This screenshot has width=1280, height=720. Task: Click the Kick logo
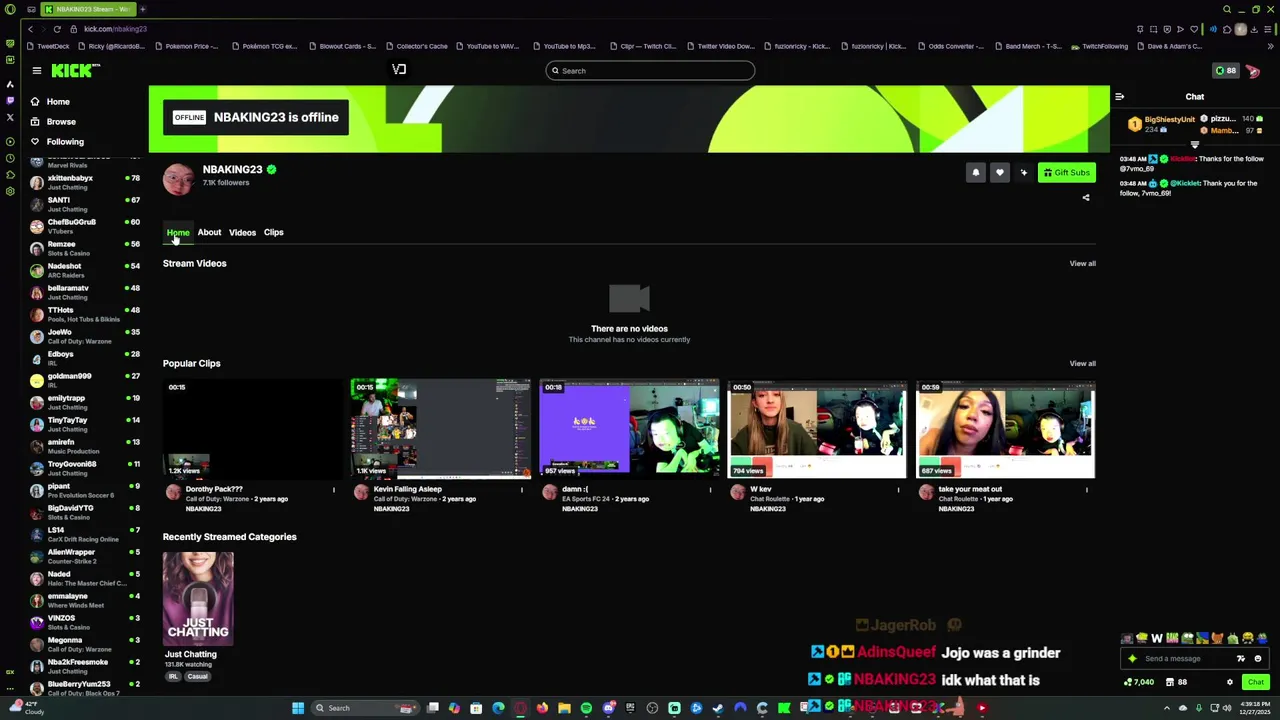pos(75,70)
